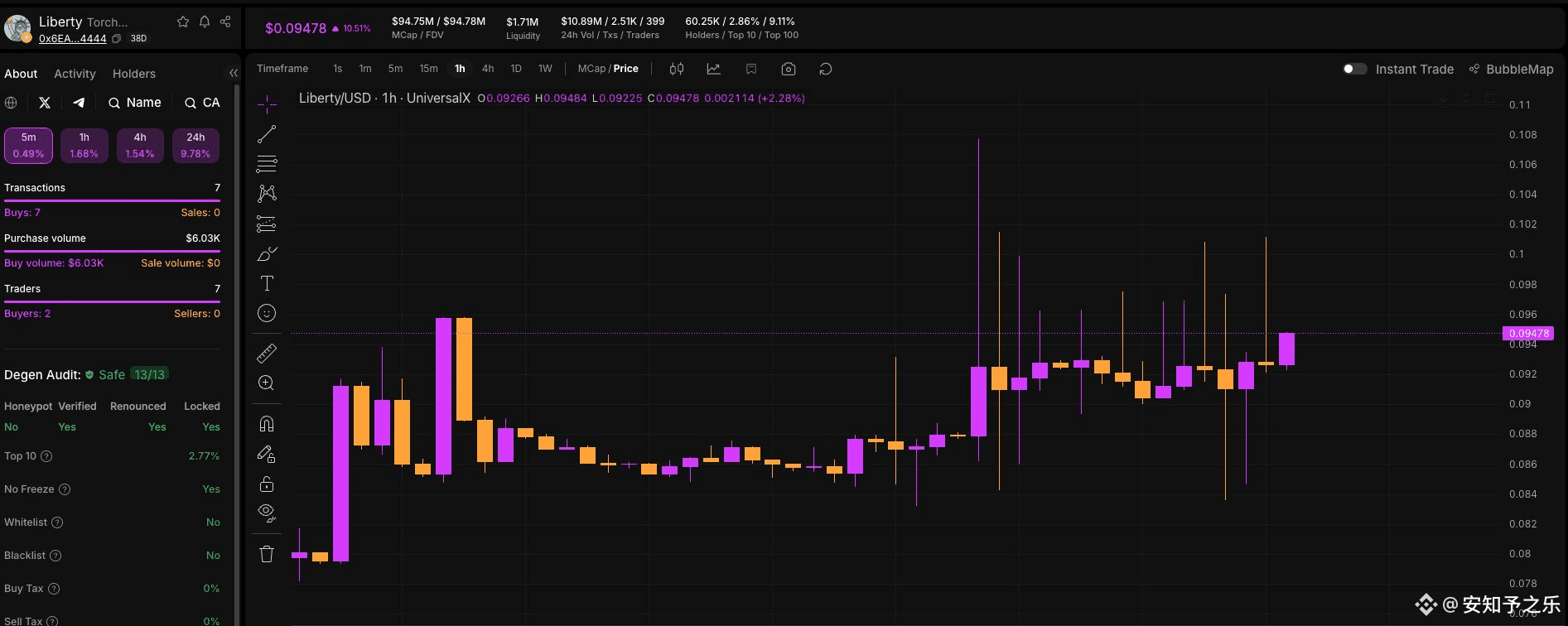The image size is (1568, 626).
Task: Switch chart to MCap mode
Action: (x=592, y=69)
